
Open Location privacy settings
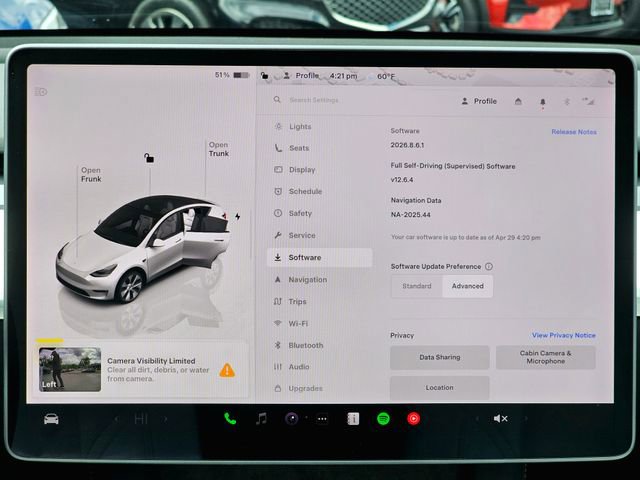(x=440, y=388)
